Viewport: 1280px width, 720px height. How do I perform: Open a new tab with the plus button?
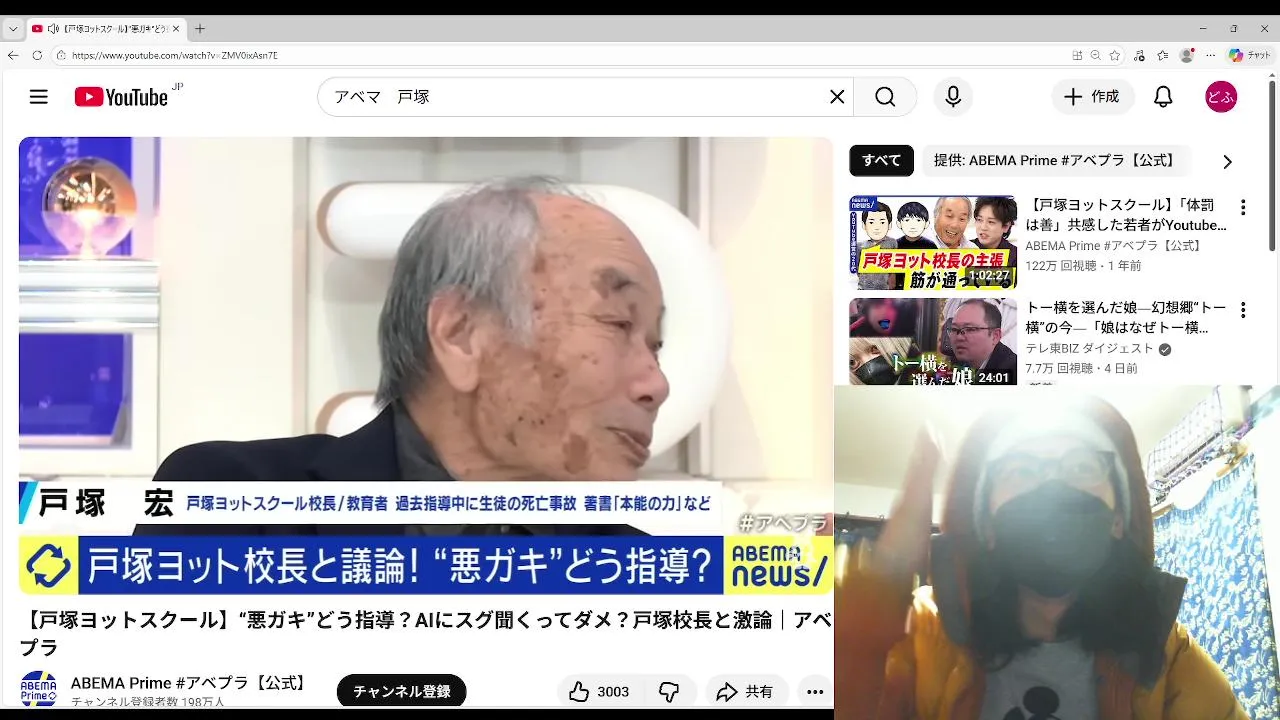tap(200, 29)
